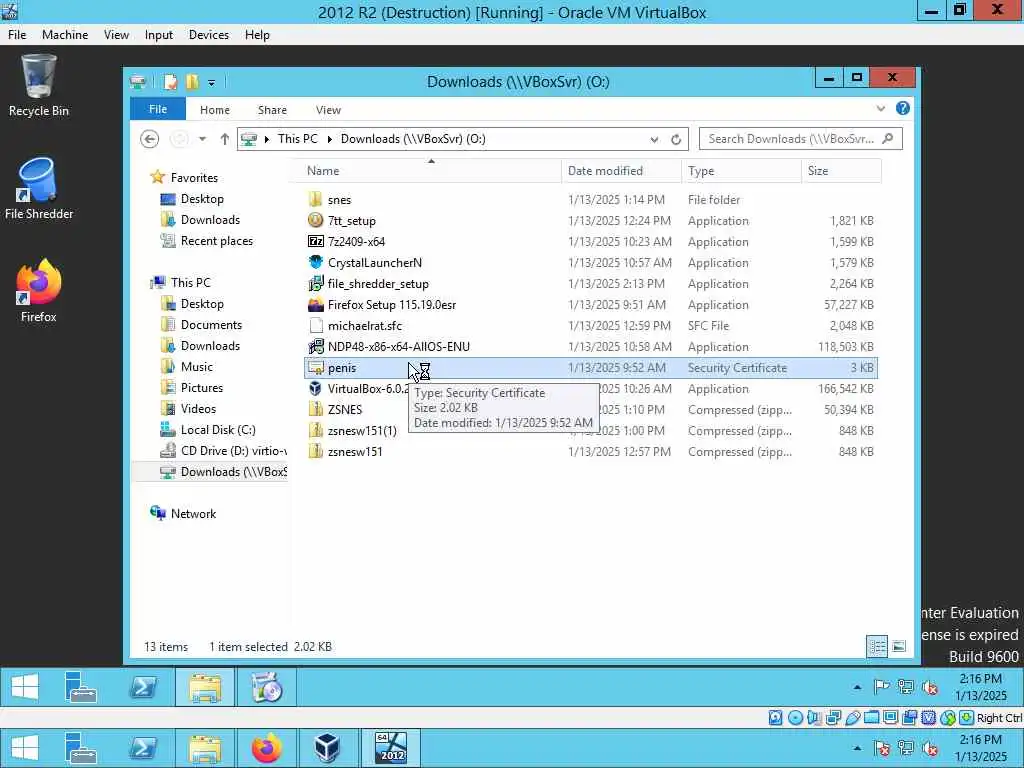Select the CrystalLauncherN icon
The width and height of the screenshot is (1024, 768).
point(315,263)
